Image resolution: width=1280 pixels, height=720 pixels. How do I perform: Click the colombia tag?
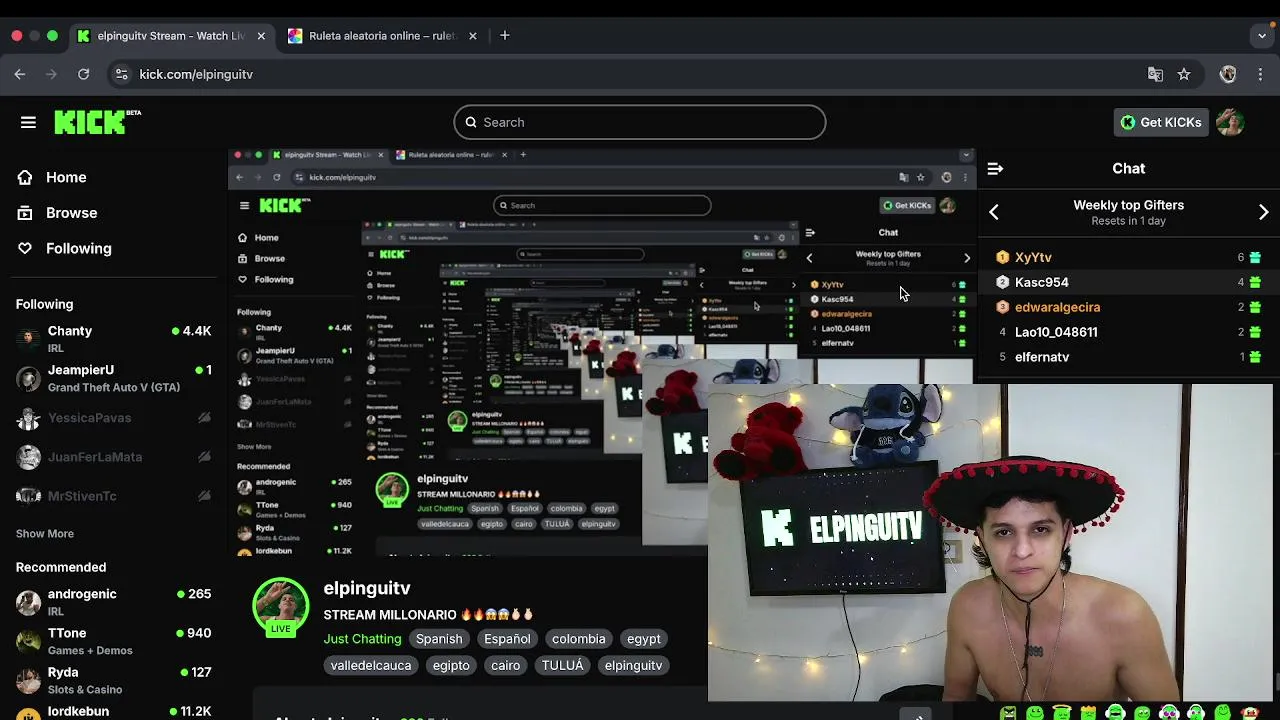click(578, 639)
